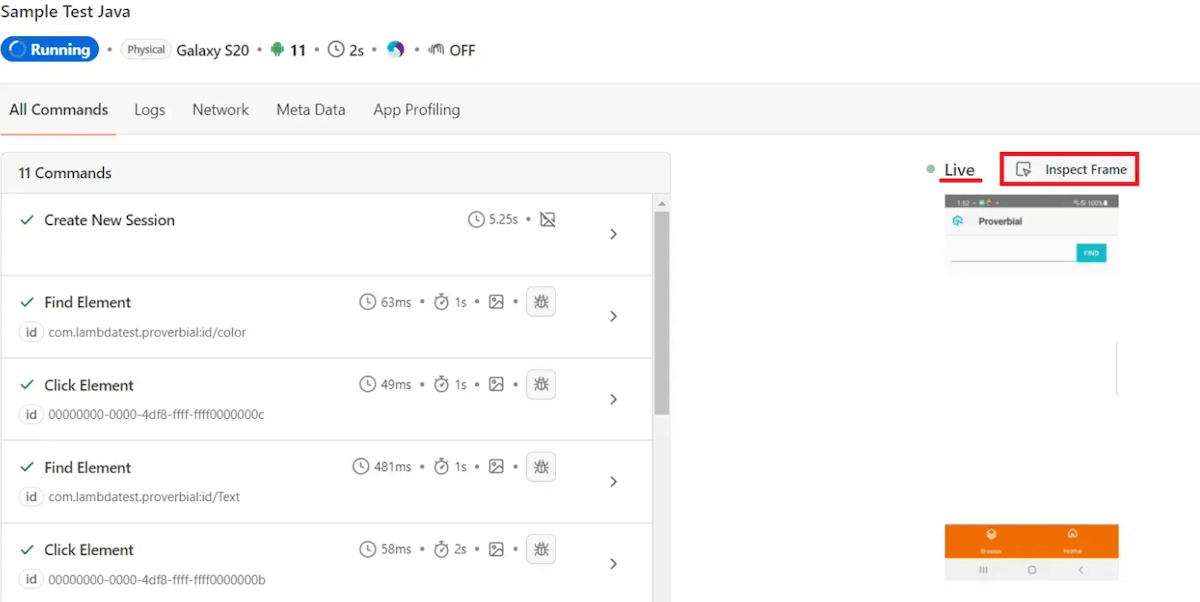Expand the last Click Element entry
1200x602 pixels.
point(613,563)
